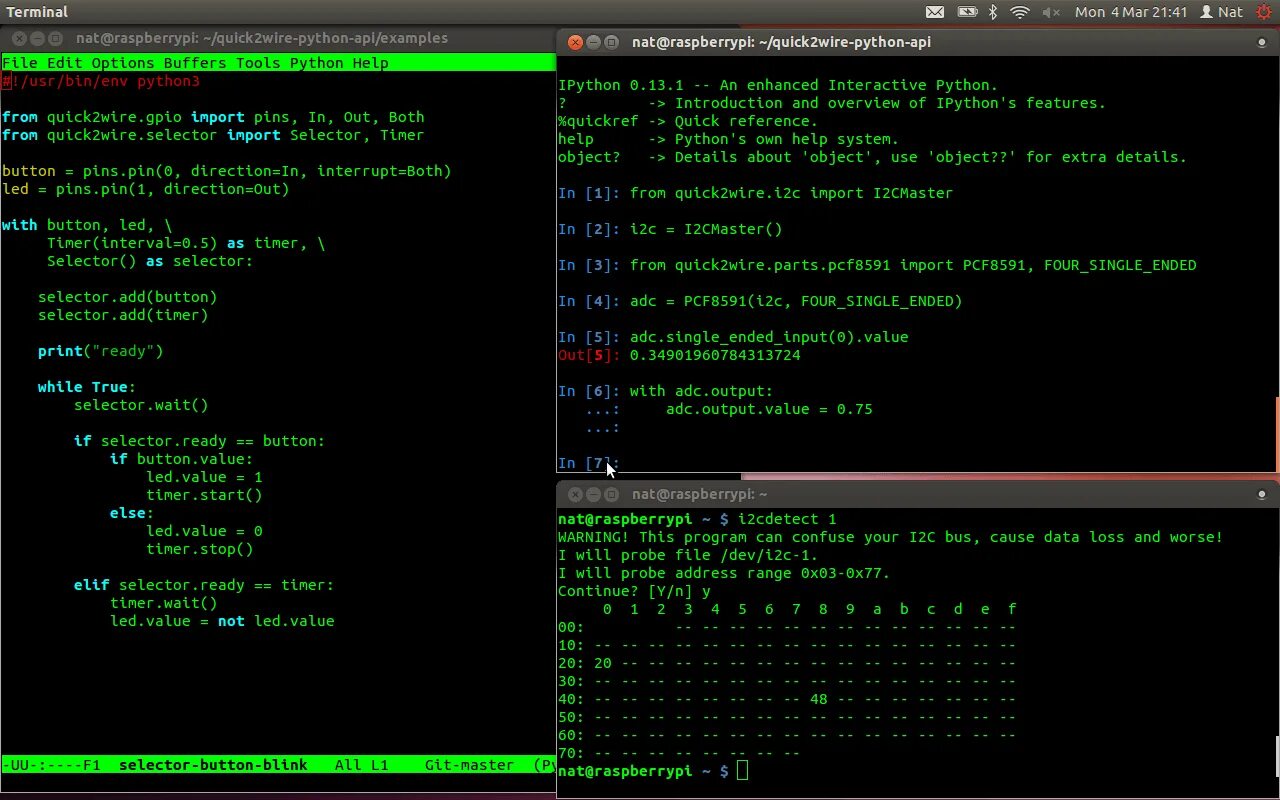The height and width of the screenshot is (800, 1280).
Task: Maximize the quick2wire-python-api IPython terminal window
Action: pos(611,42)
